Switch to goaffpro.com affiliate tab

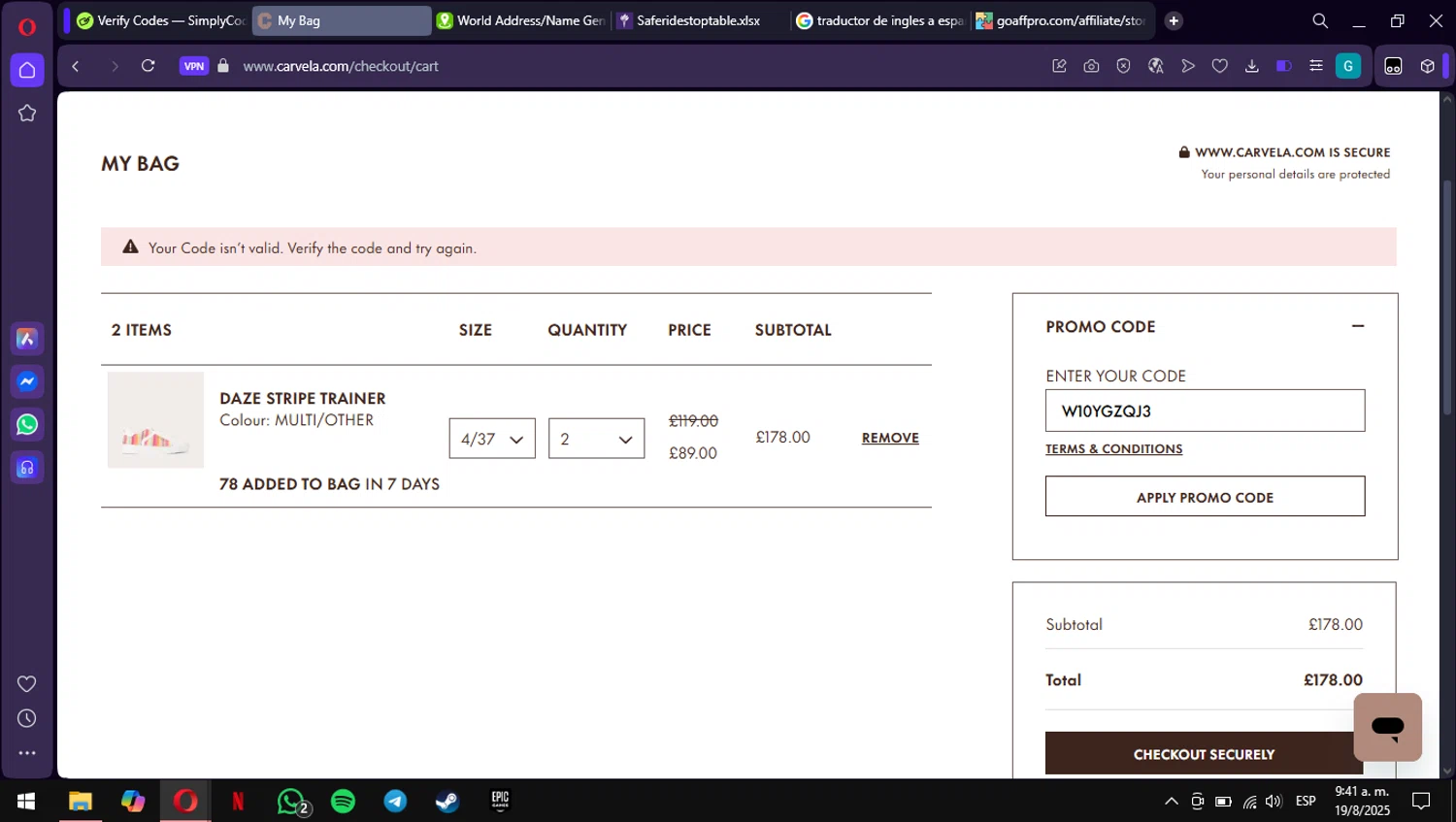1062,20
